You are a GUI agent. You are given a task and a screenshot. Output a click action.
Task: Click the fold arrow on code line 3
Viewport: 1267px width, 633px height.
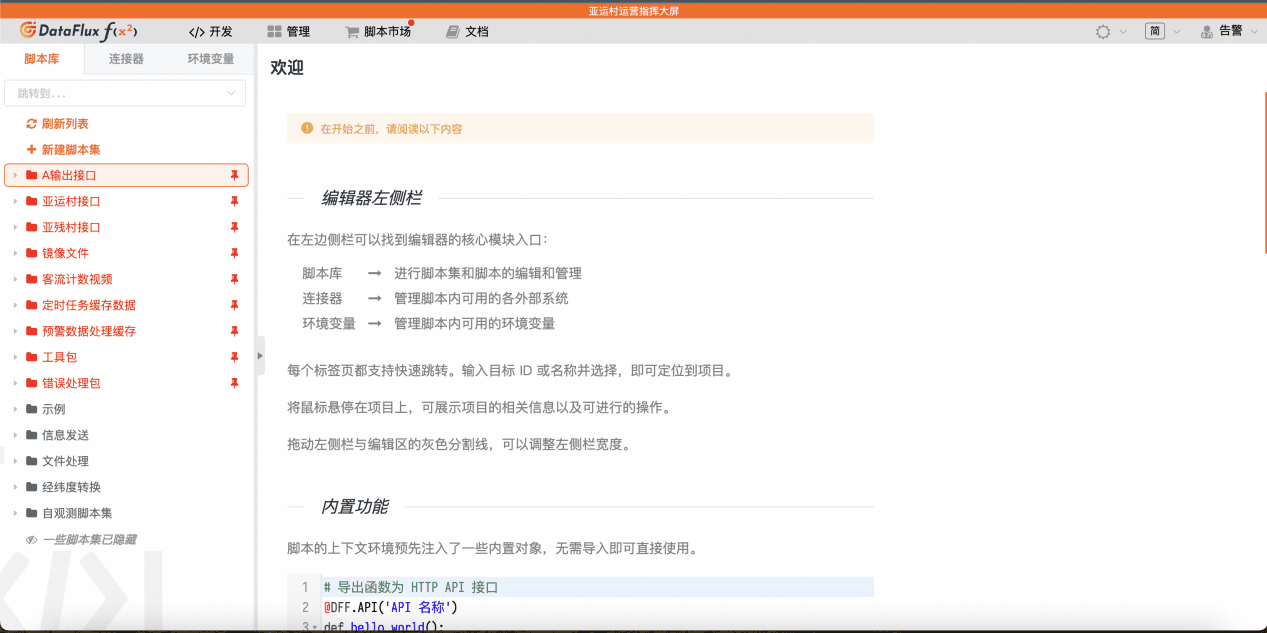coord(315,627)
